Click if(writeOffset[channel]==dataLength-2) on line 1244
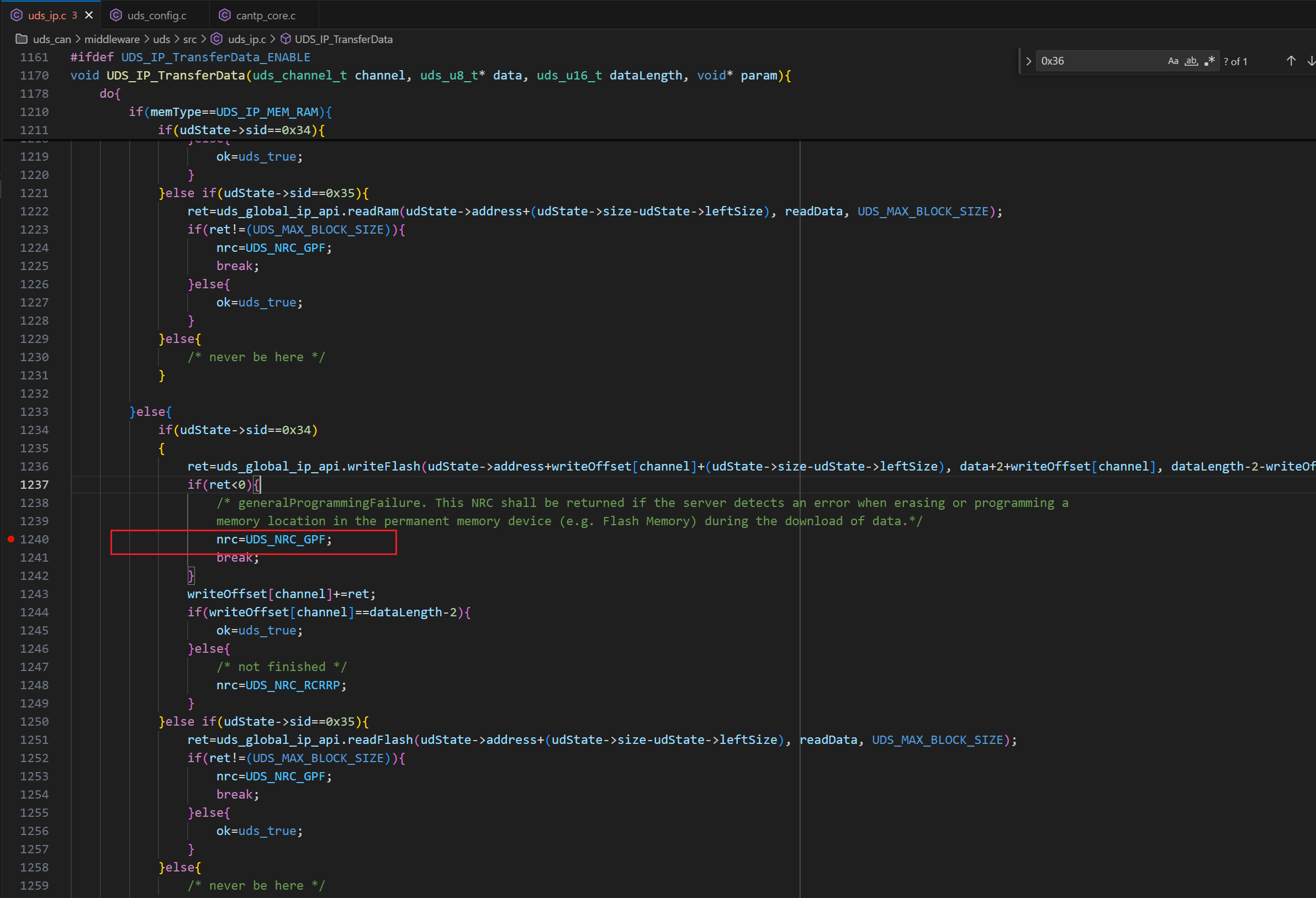The height and width of the screenshot is (898, 1316). 329,612
